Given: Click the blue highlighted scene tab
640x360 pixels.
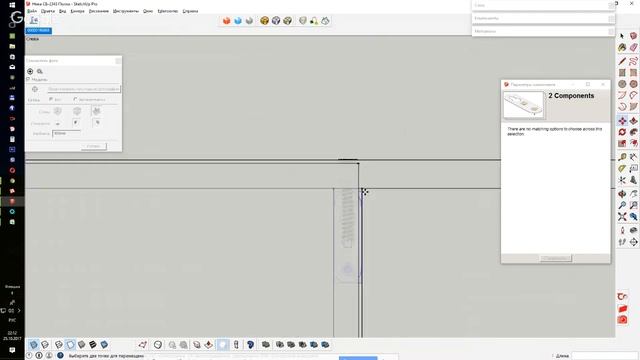Looking at the screenshot, I should coord(38,31).
